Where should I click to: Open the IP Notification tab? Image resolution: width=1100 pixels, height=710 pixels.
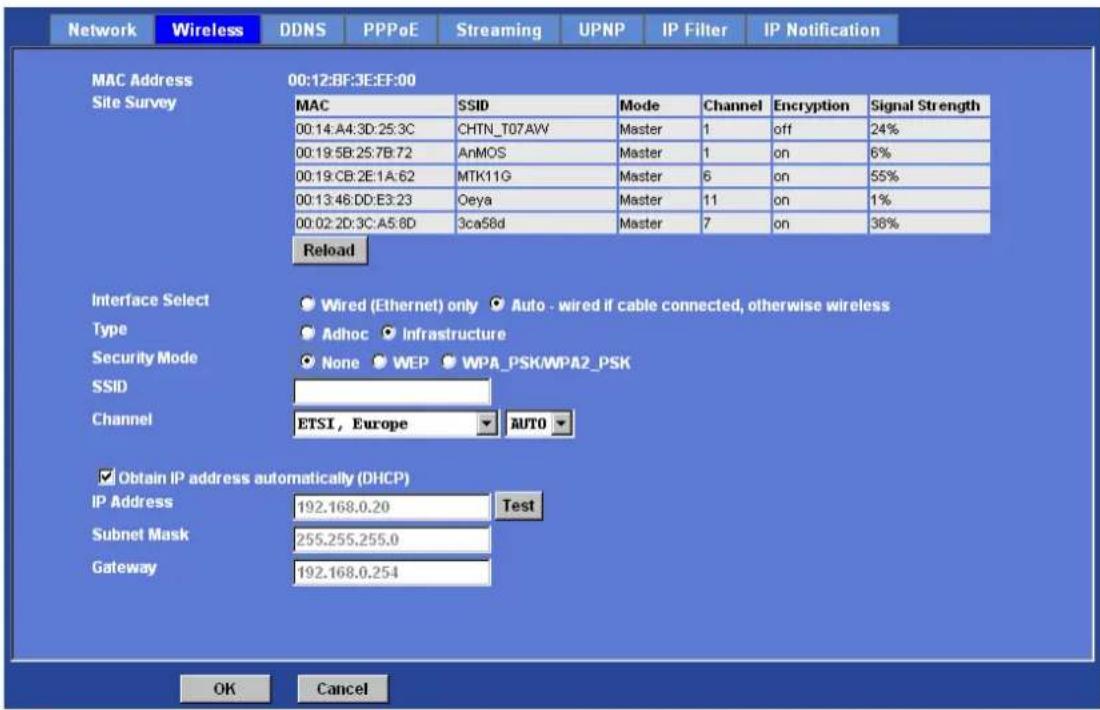(x=821, y=30)
